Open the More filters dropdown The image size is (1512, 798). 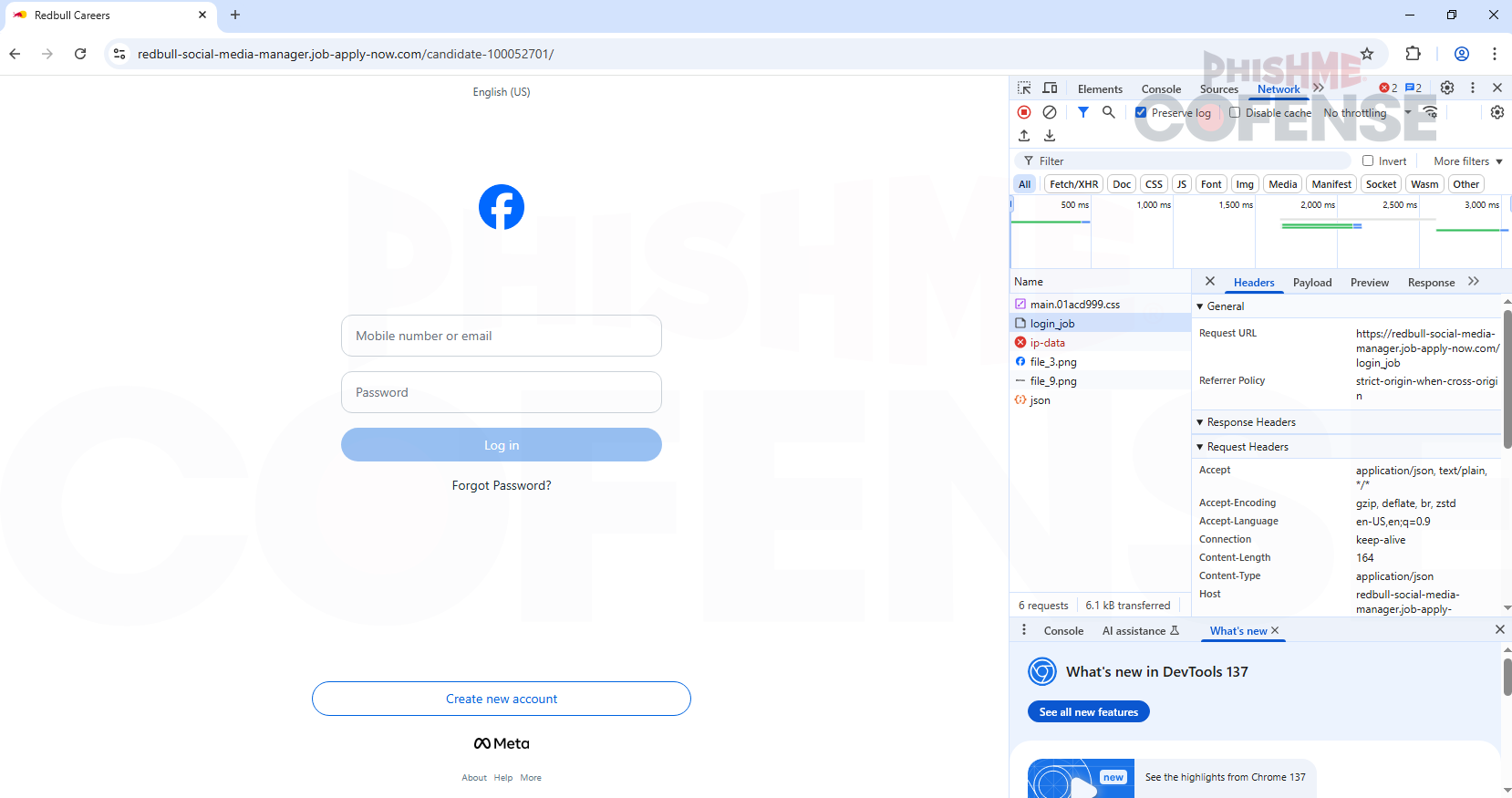pos(1467,161)
